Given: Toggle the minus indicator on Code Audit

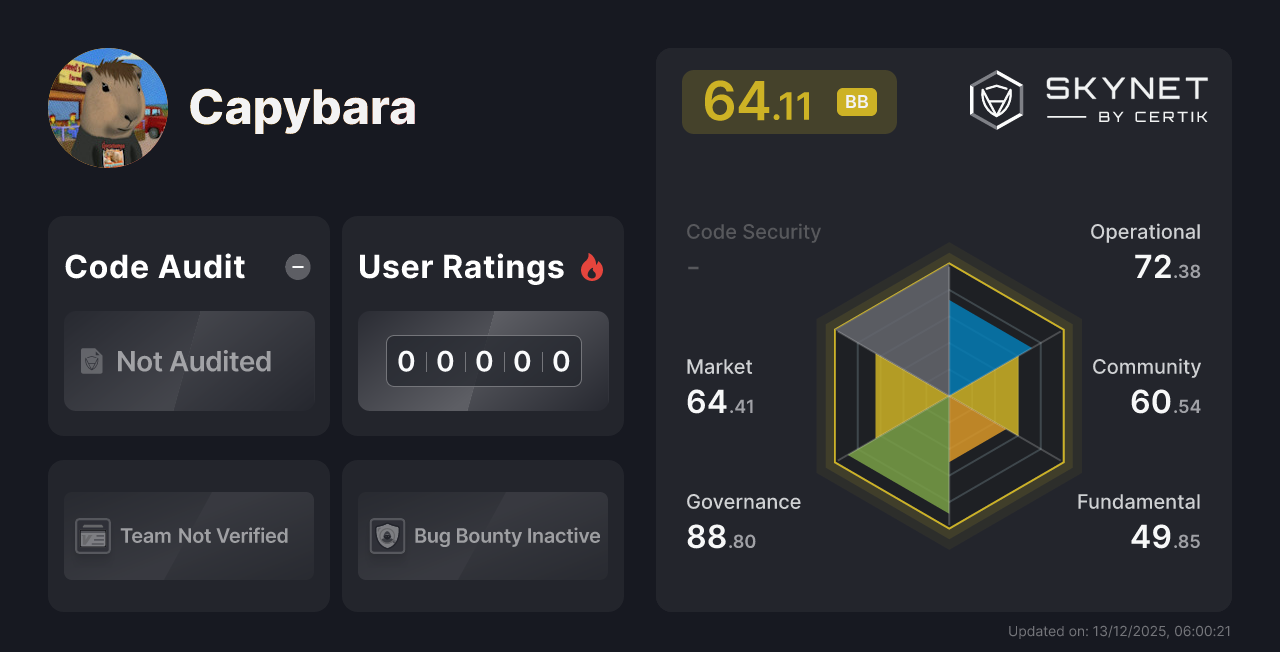Looking at the screenshot, I should pos(297,267).
